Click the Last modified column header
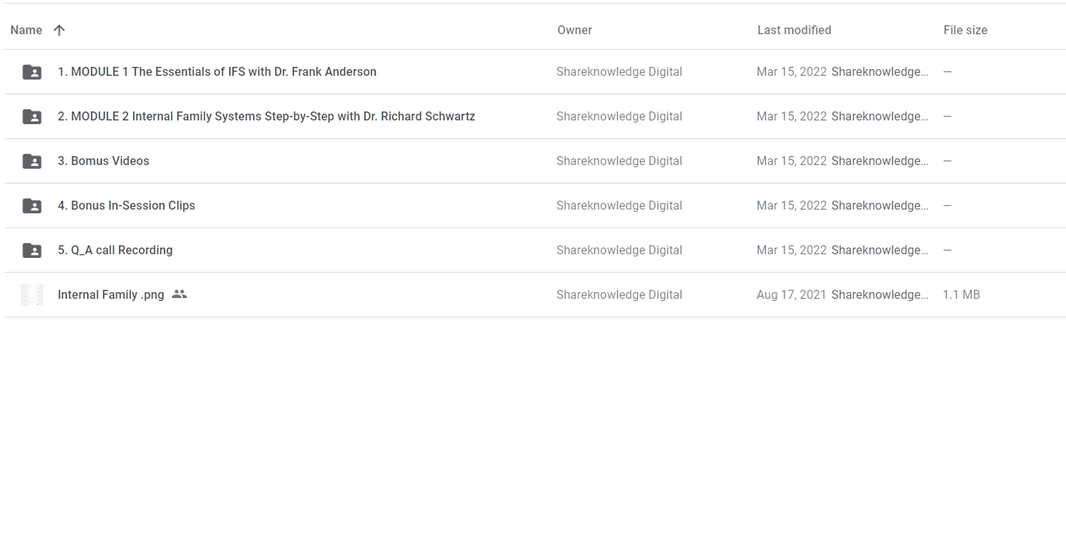The height and width of the screenshot is (556, 1066). 794,30
